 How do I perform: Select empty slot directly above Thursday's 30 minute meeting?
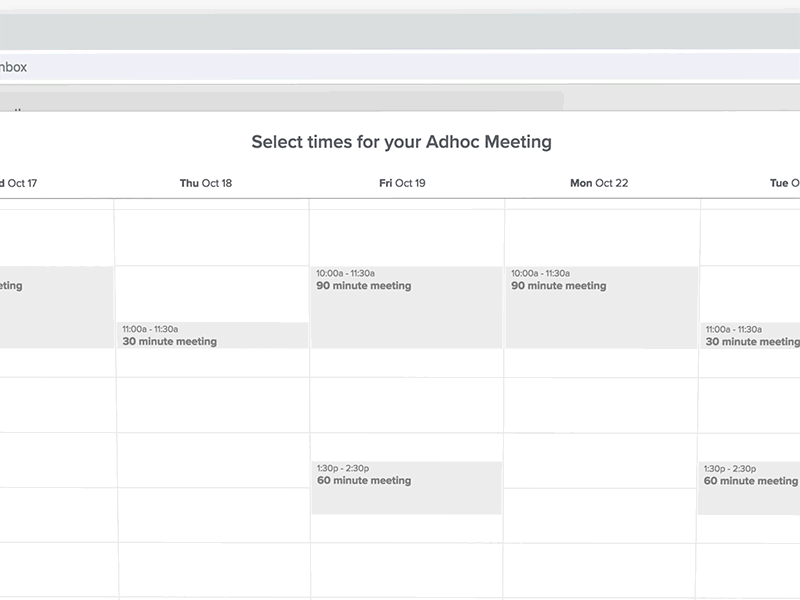point(212,293)
